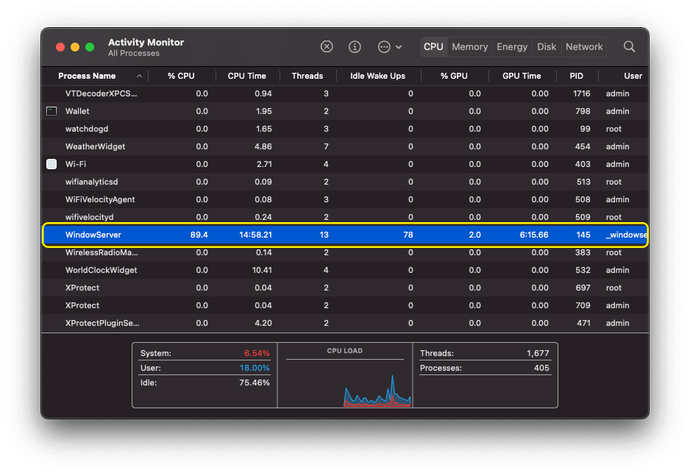The image size is (690, 473).
Task: Toggle Process Name sort direction arrow
Action: pyautogui.click(x=139, y=76)
